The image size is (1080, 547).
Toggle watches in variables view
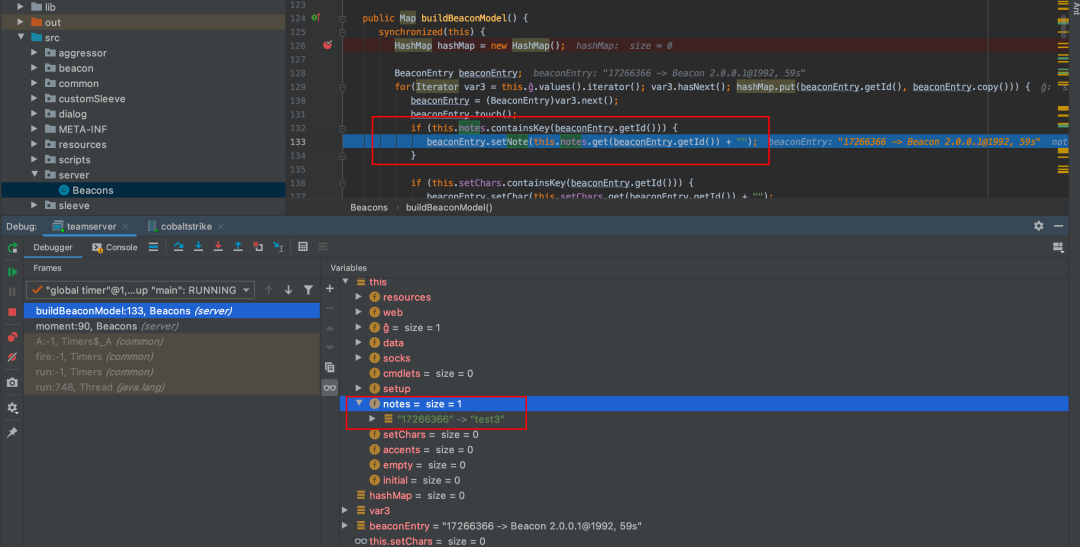[330, 388]
